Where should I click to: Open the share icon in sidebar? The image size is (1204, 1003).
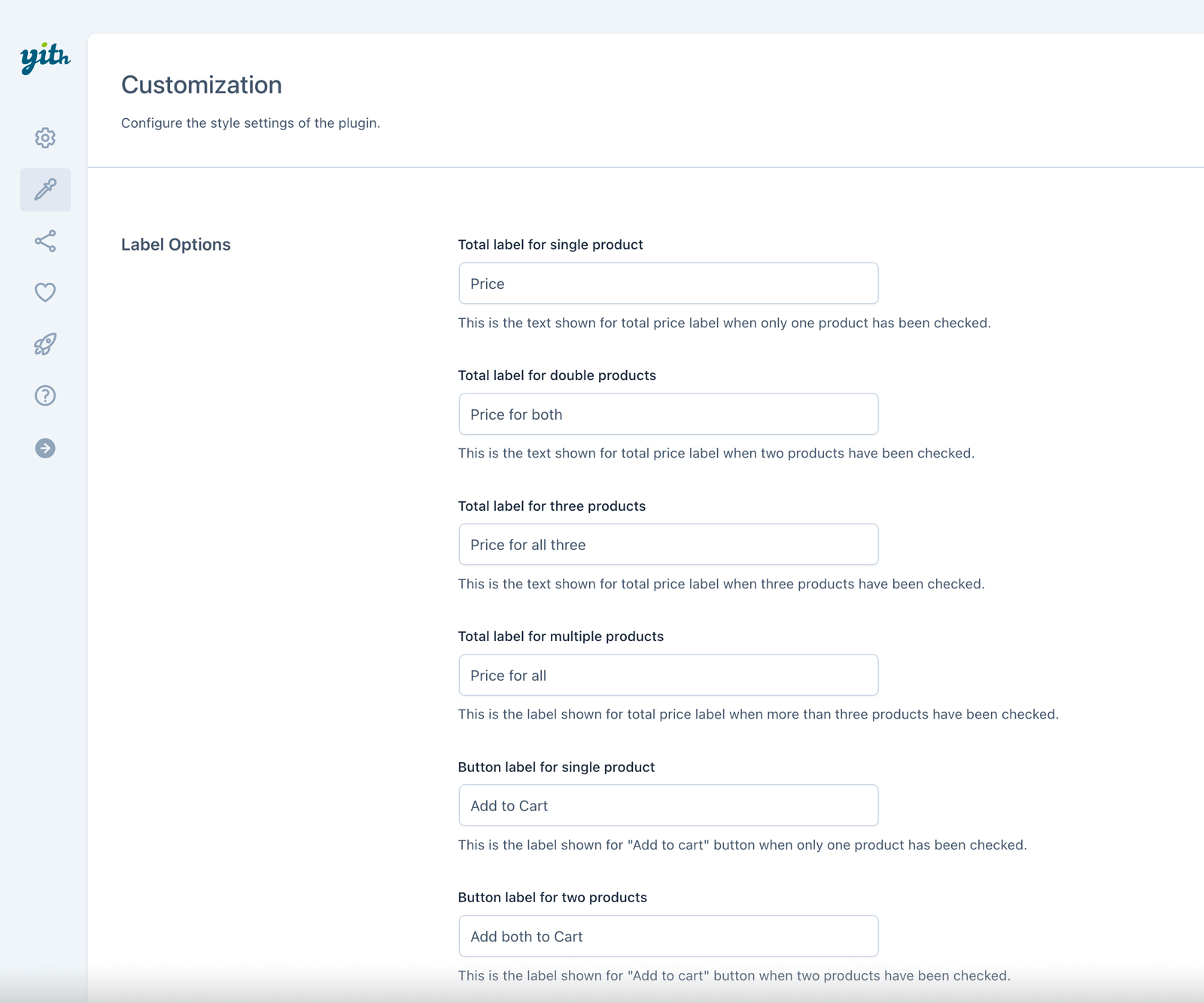tap(45, 241)
